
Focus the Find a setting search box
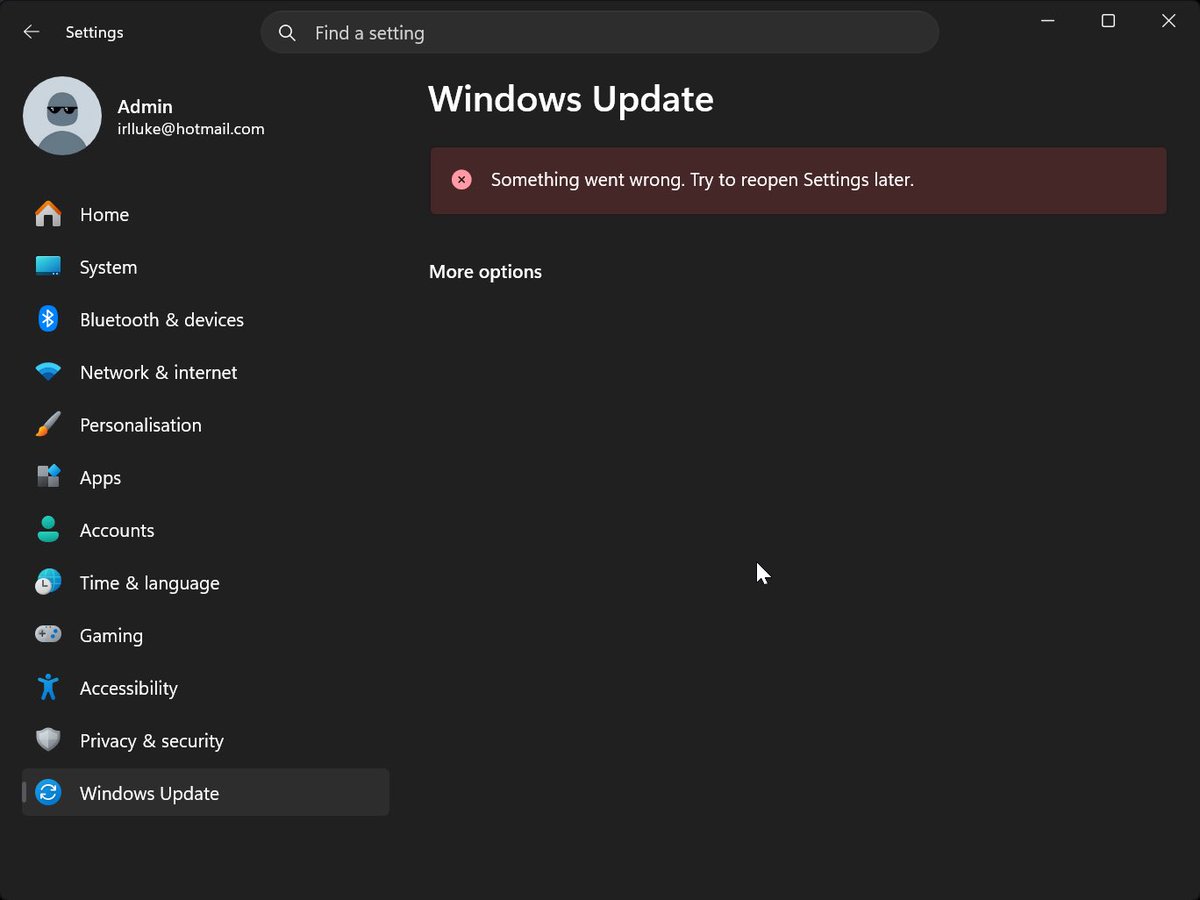(599, 33)
